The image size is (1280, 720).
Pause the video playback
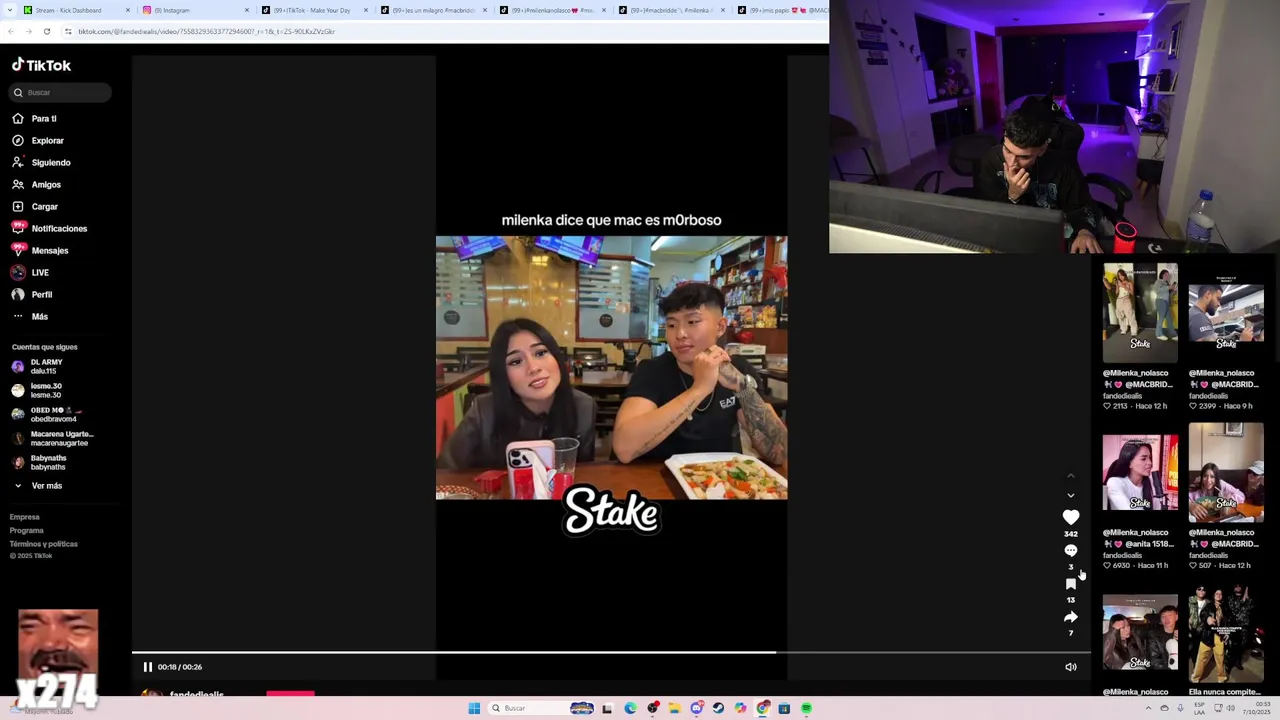[x=147, y=667]
